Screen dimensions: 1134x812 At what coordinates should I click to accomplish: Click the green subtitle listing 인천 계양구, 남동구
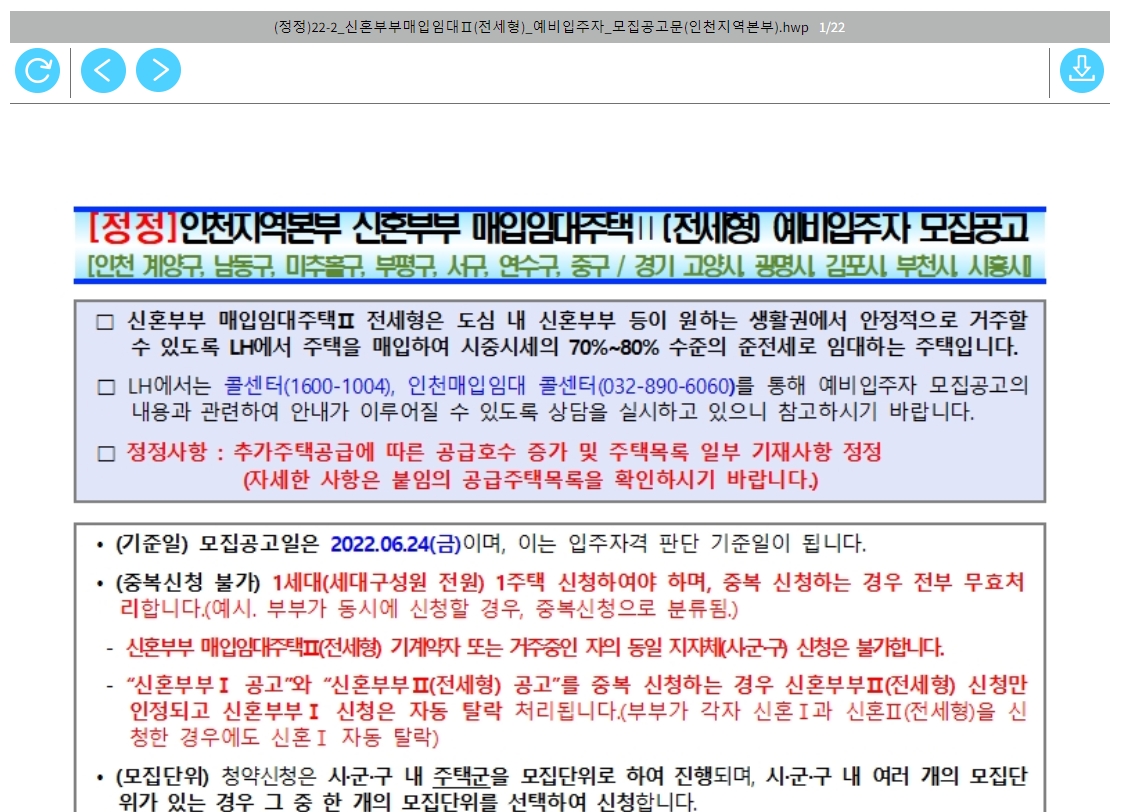pos(558,266)
